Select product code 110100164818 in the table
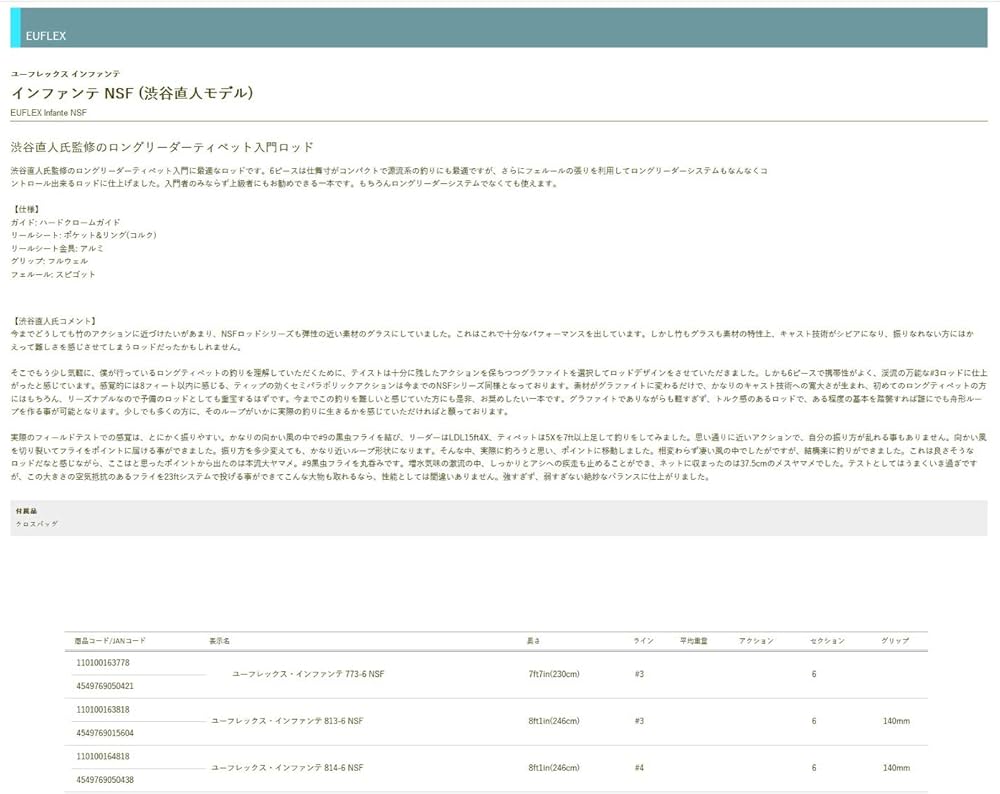This screenshot has height=794, width=1000. pos(106,756)
